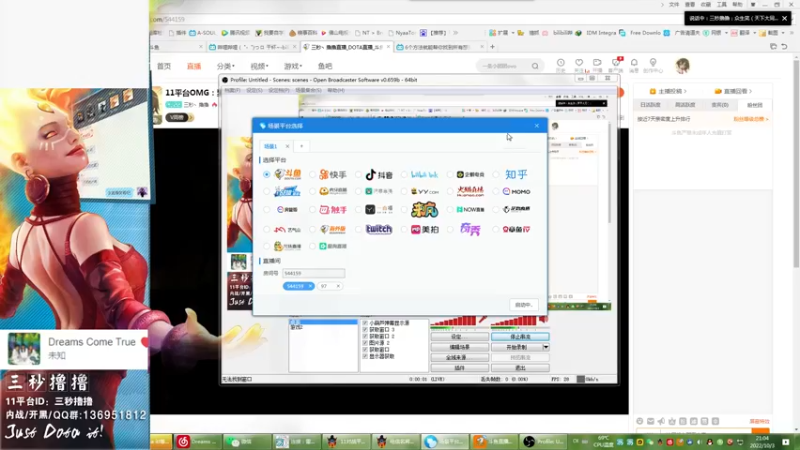Open the Start Recording dropdown arrow
800x450 pixels.
(x=545, y=347)
